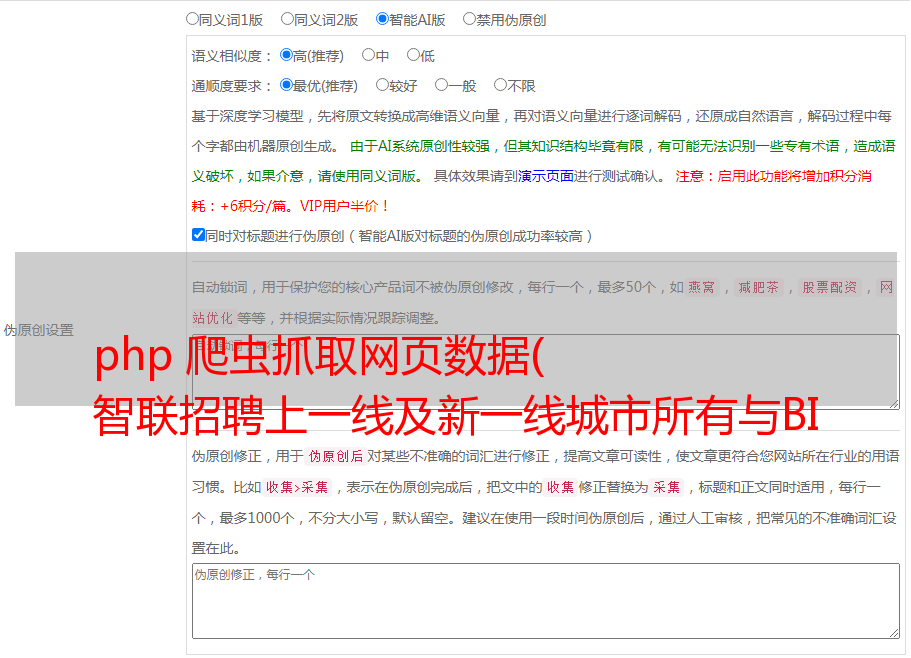This screenshot has height=658, width=911.
Task: Click the 减肥茶 example keyword
Action: pos(758,287)
